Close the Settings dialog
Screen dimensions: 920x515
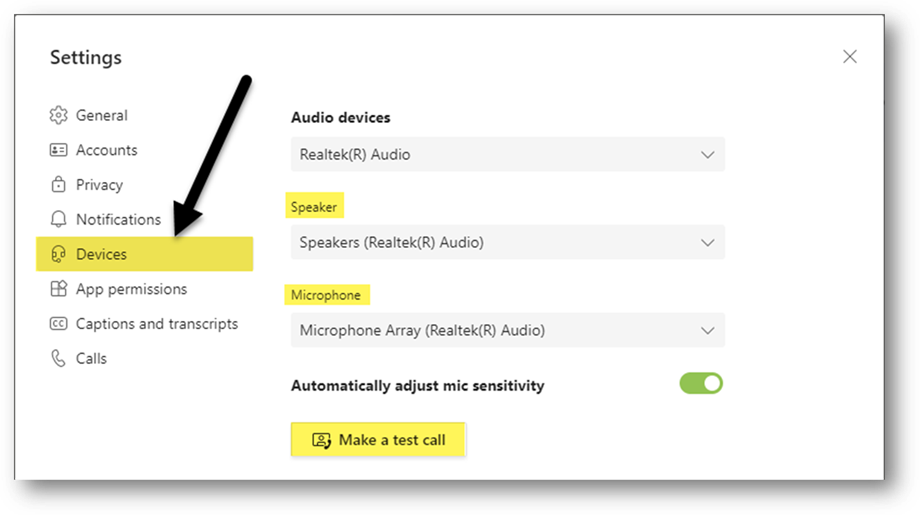coord(850,56)
